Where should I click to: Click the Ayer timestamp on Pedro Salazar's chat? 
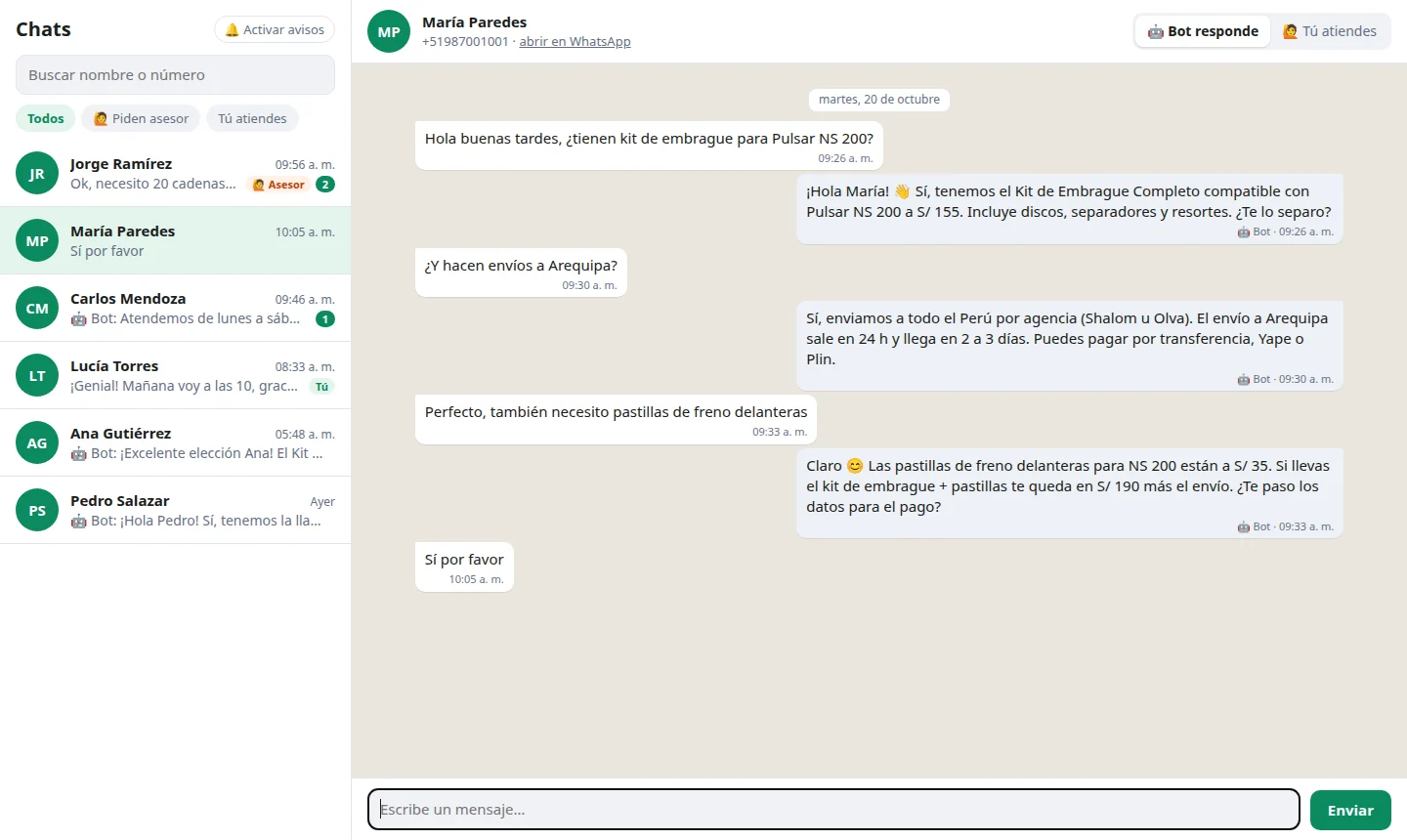(322, 502)
